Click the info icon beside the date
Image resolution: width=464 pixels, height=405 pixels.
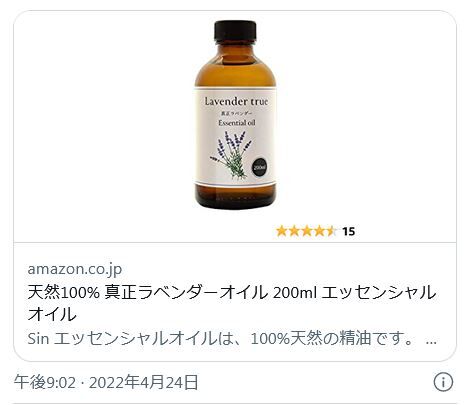coord(443,382)
